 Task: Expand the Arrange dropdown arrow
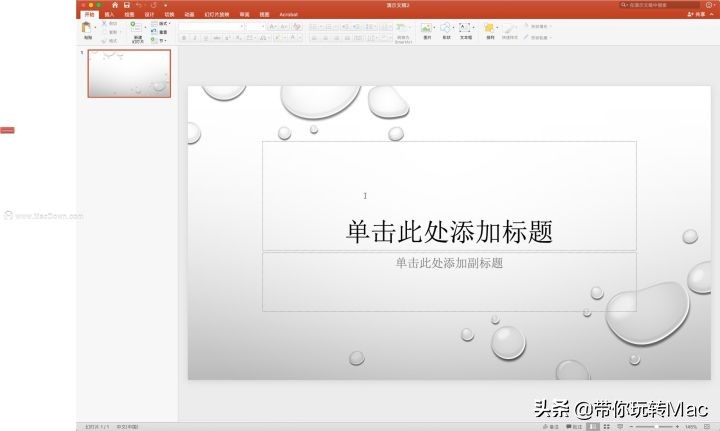click(x=497, y=28)
